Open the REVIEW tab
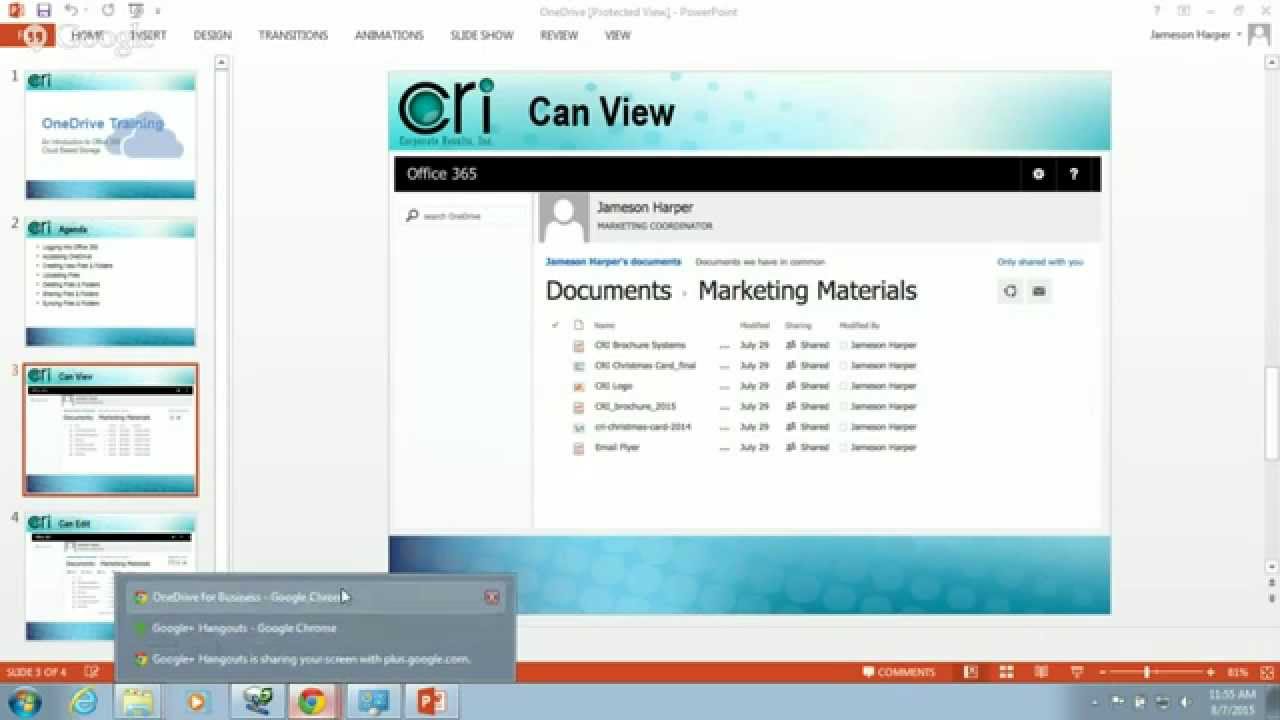 click(559, 35)
